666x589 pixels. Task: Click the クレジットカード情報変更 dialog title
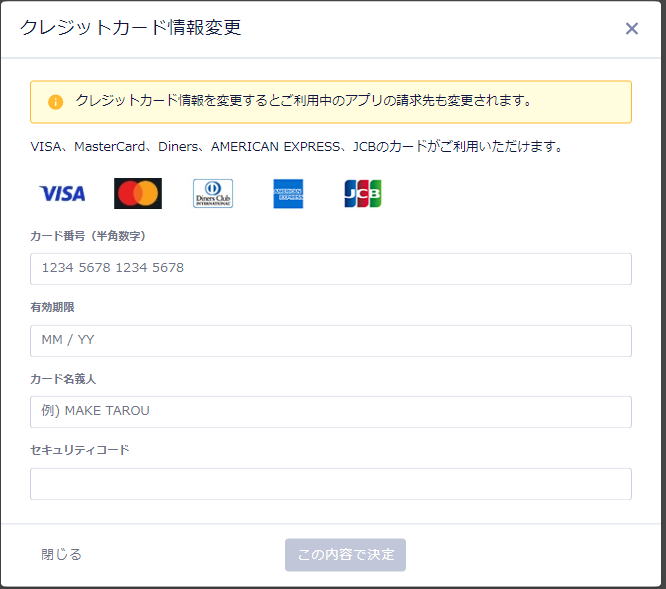pos(130,28)
